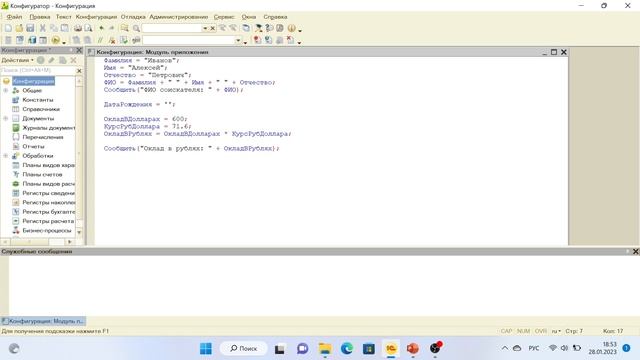Clear the configuration tree search field
This screenshot has width=640, height=360.
pos(79,71)
